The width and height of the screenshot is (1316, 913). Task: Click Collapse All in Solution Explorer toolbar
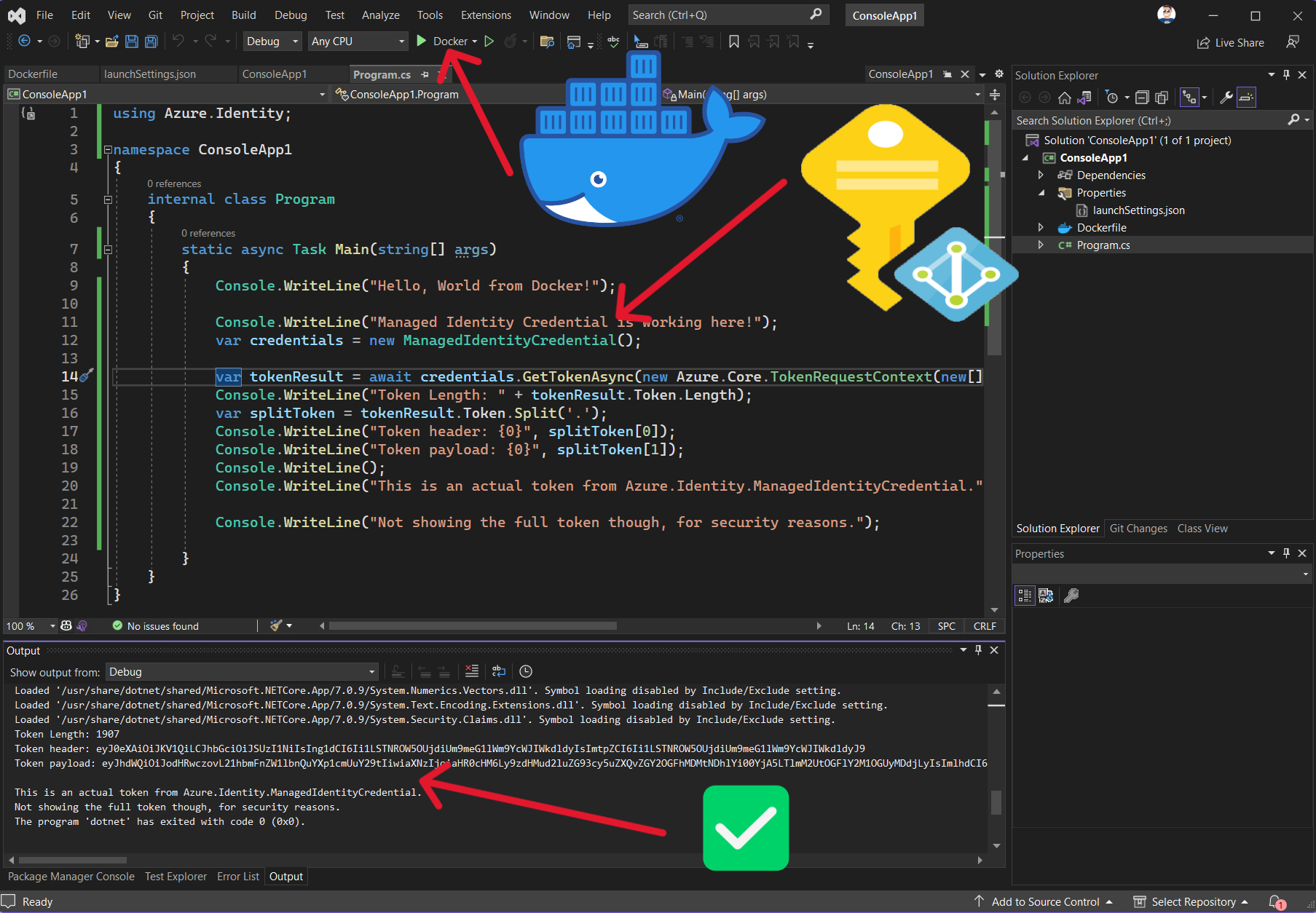pos(1142,98)
